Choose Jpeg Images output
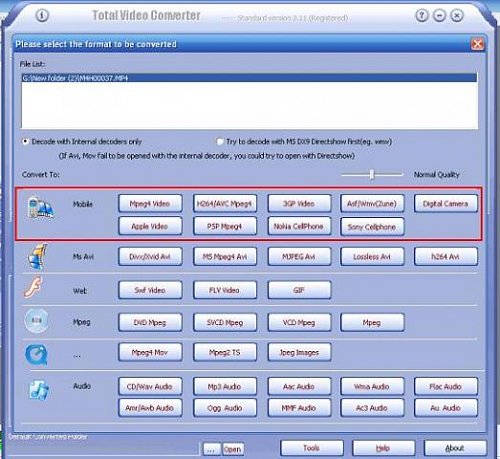 299,352
